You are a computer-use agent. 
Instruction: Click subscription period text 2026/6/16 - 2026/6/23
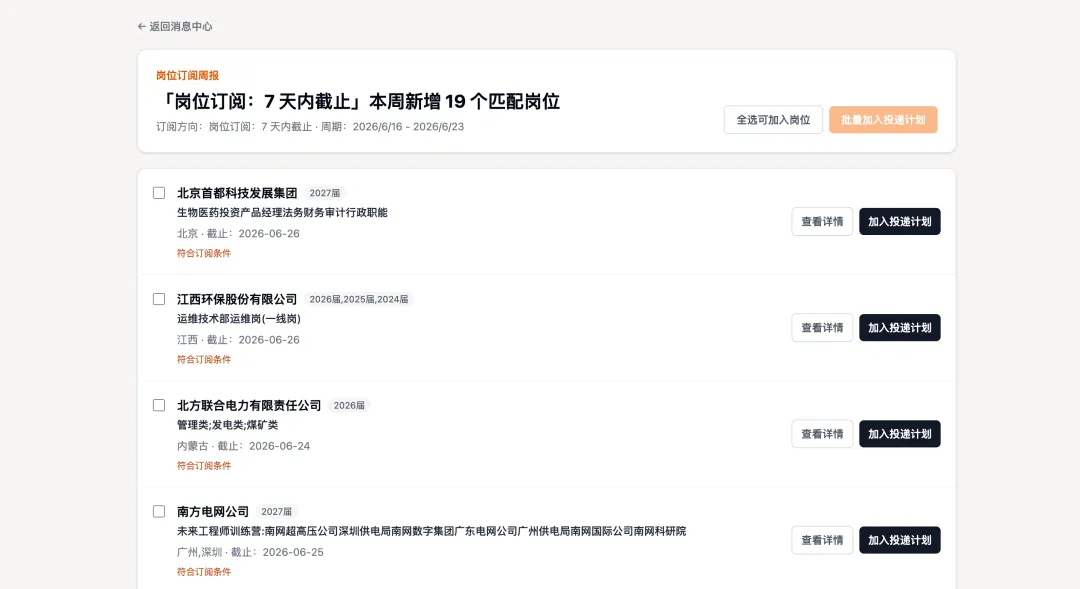tap(408, 127)
